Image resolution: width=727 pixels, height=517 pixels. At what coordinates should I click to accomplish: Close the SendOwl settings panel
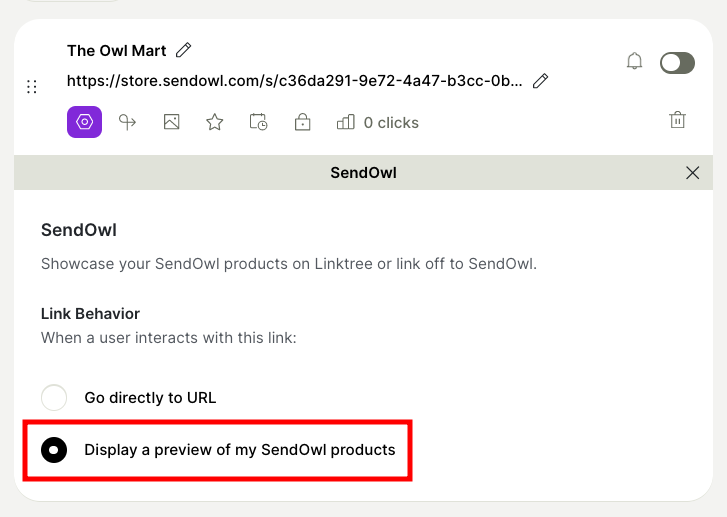(692, 173)
